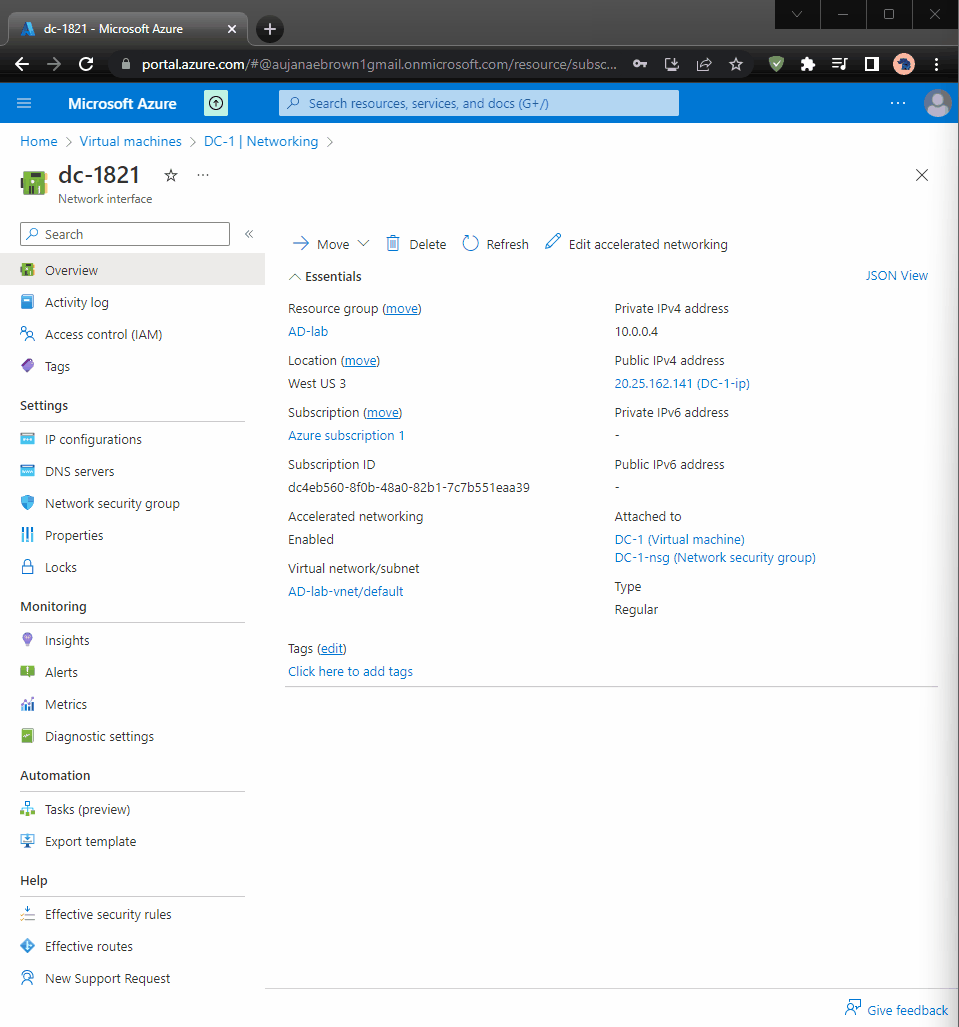Click the Metrics chart icon
The height and width of the screenshot is (1027, 959).
[28, 703]
